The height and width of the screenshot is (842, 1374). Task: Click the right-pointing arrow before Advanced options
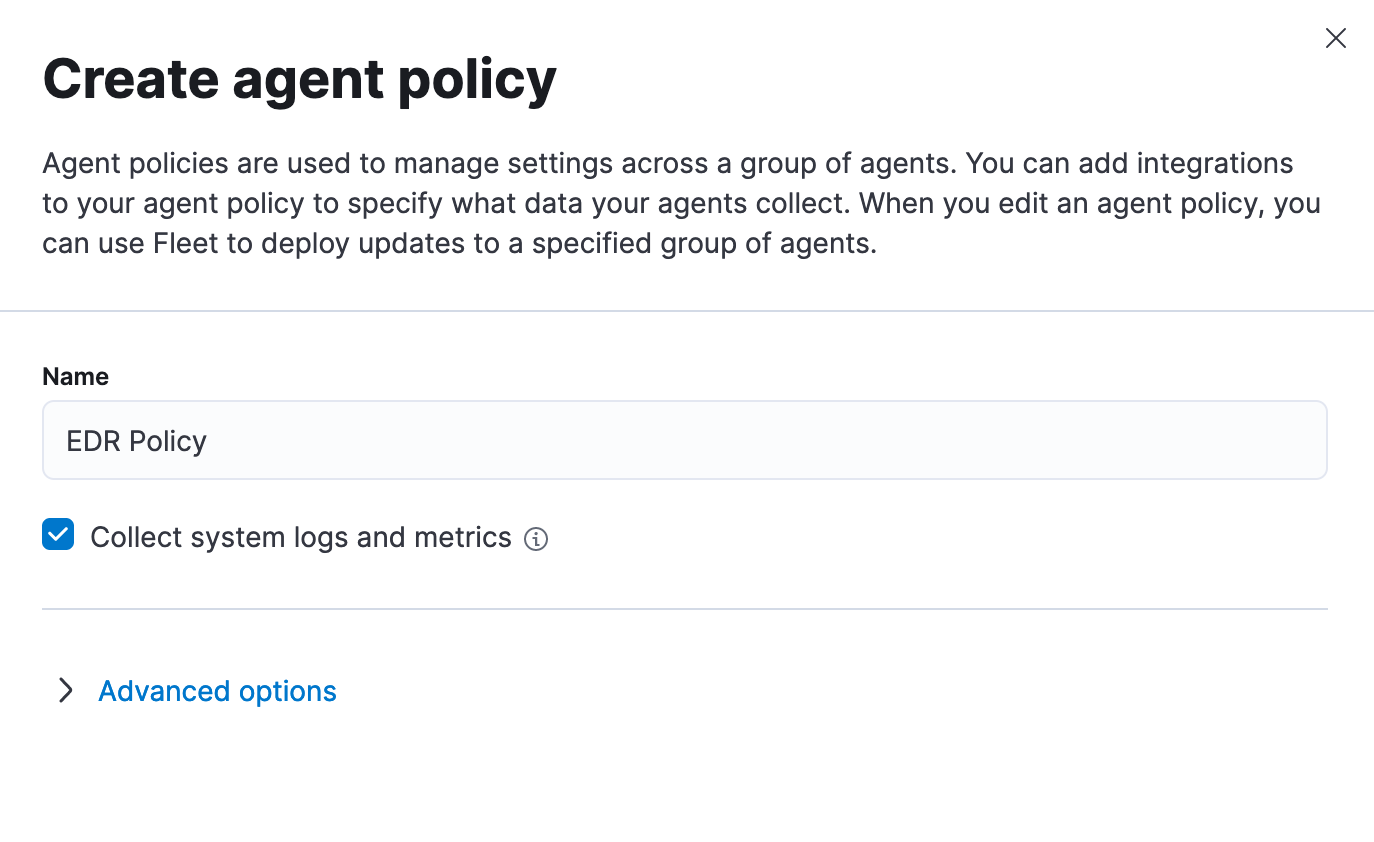[x=66, y=690]
